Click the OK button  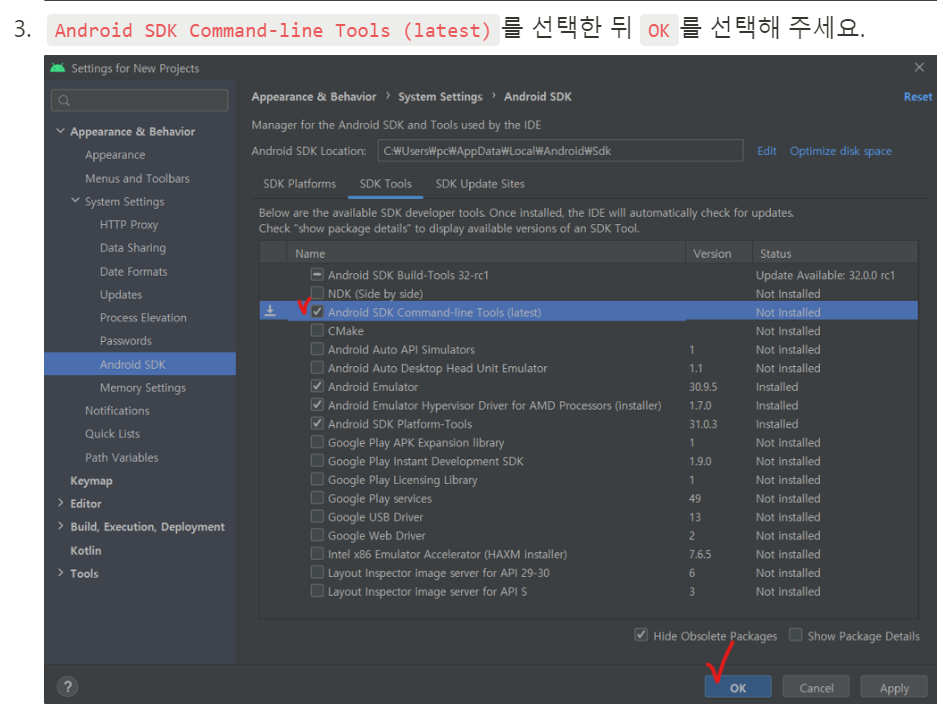point(738,688)
